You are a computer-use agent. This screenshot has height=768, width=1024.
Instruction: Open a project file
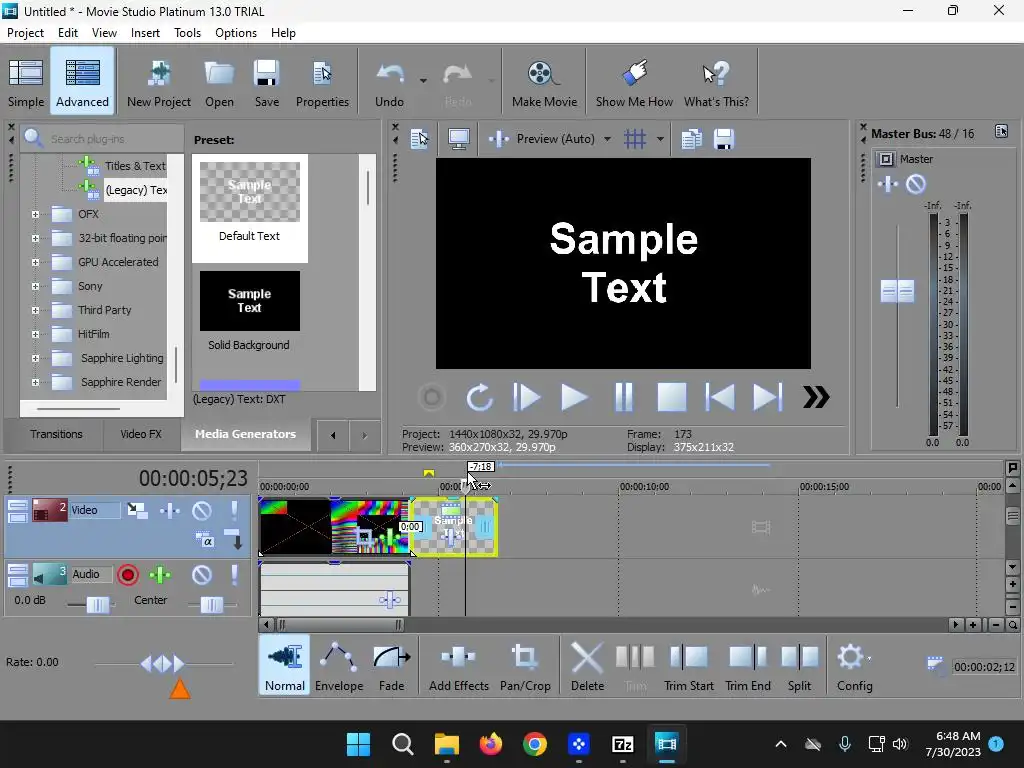[219, 83]
